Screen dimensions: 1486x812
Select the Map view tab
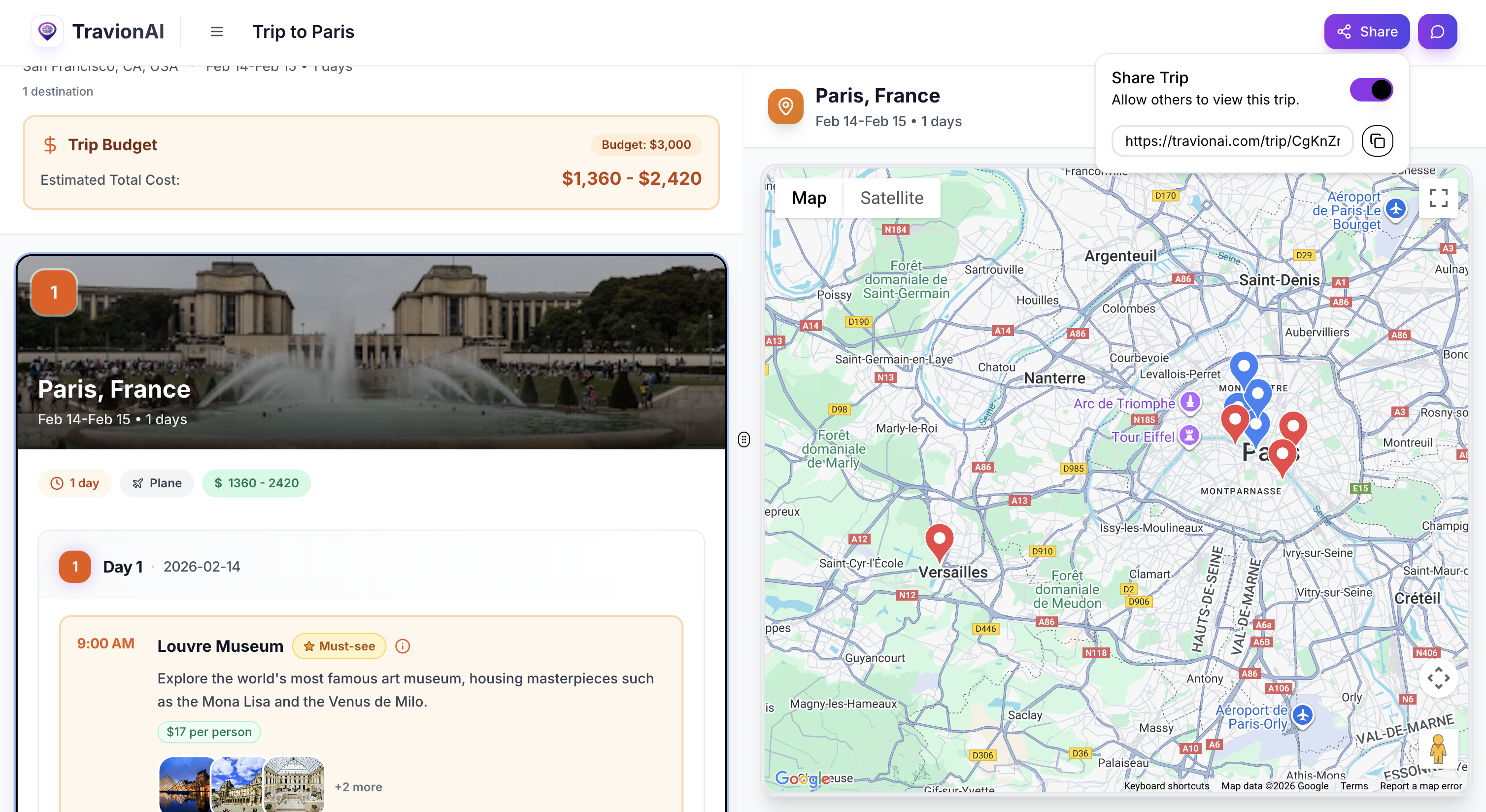pyautogui.click(x=809, y=198)
